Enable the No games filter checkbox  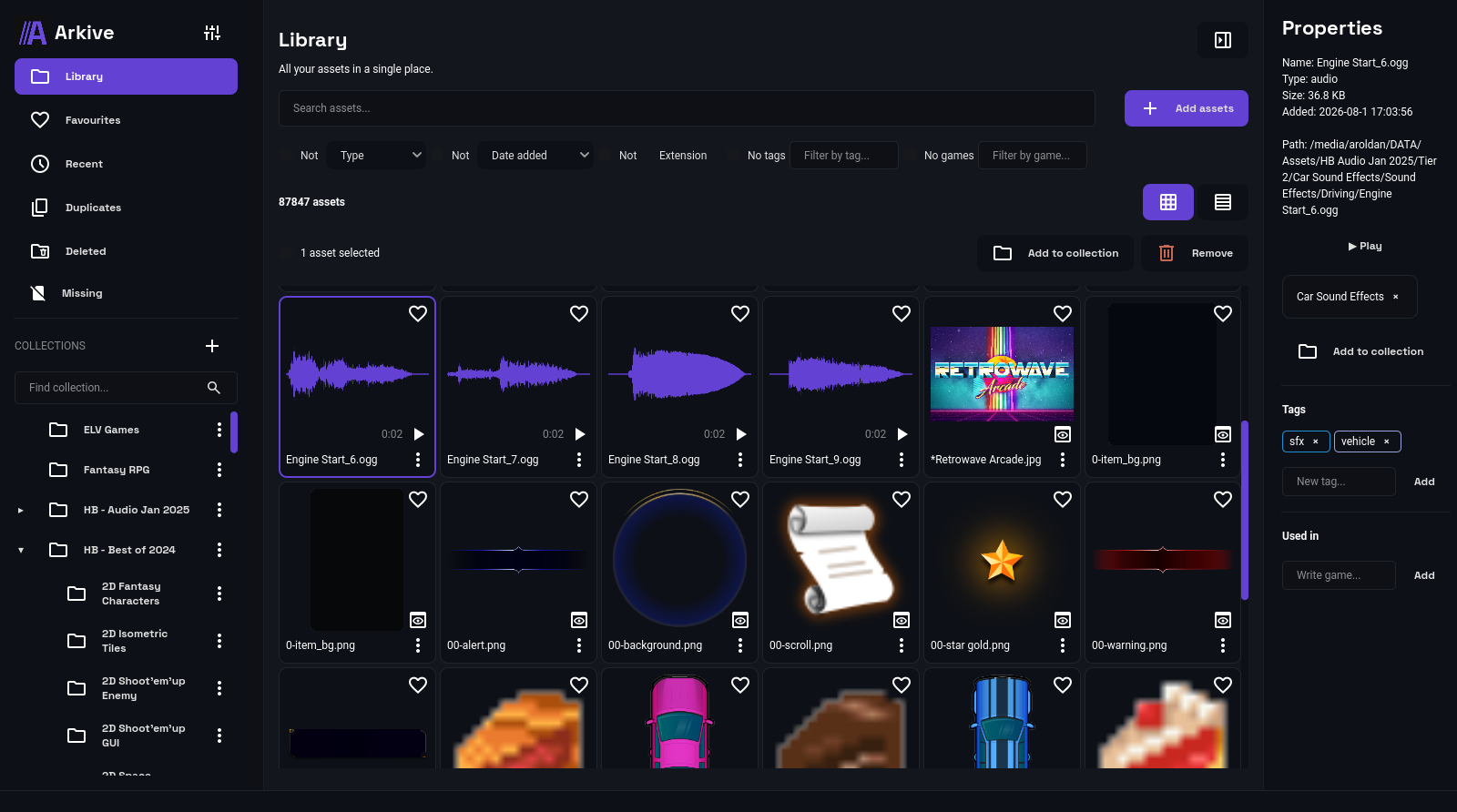pos(912,156)
